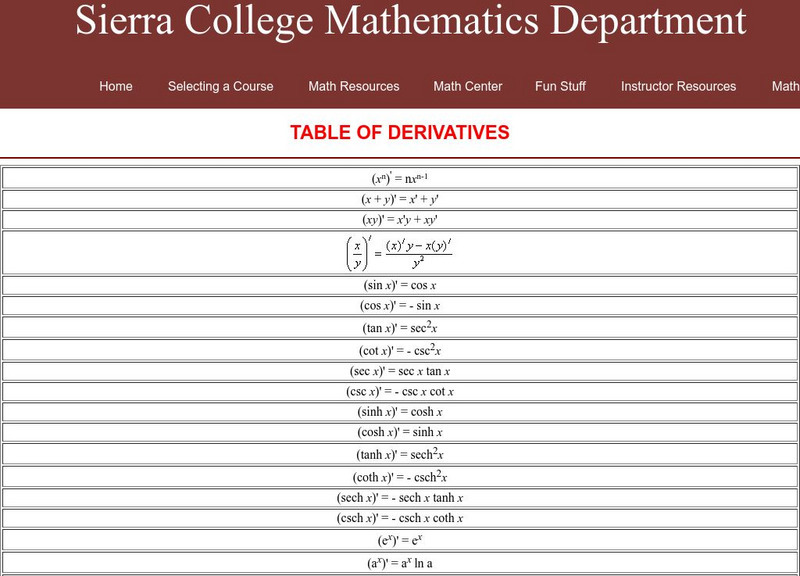Screen dimensions: 800x576
Task: Click the (aˣ)' = aˣ ln a row
Action: pos(399,563)
